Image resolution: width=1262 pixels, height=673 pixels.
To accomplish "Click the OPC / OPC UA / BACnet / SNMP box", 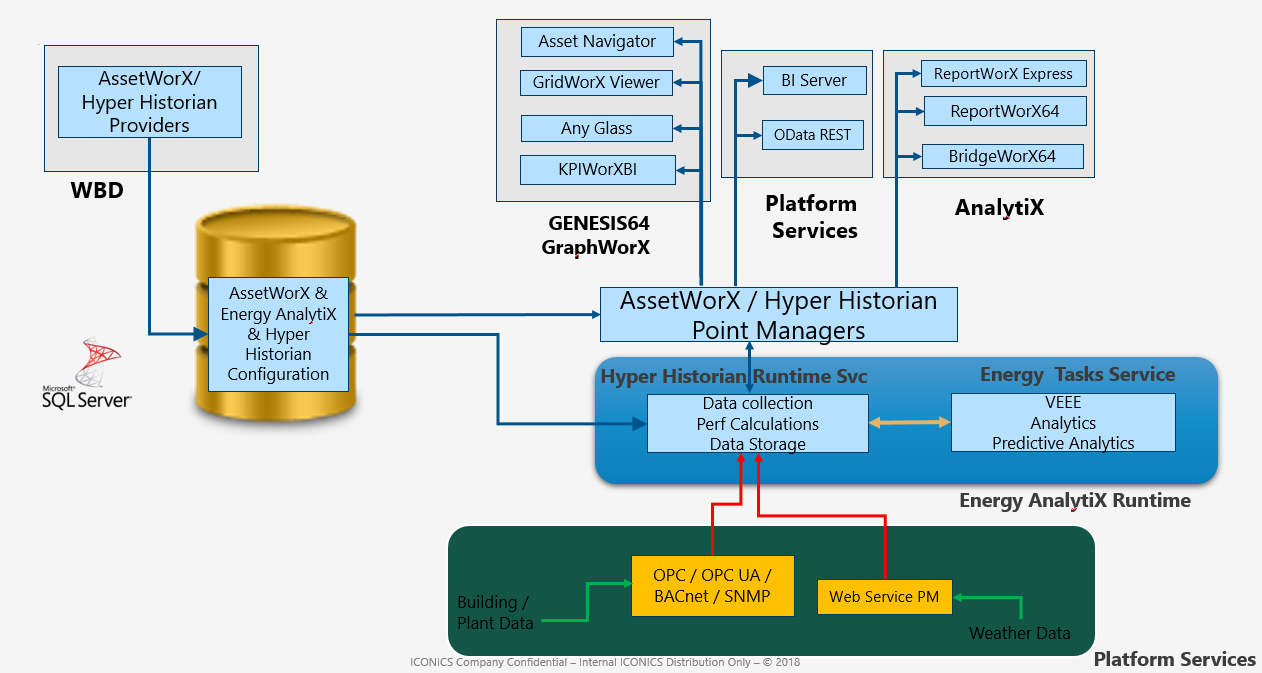I will [x=712, y=585].
